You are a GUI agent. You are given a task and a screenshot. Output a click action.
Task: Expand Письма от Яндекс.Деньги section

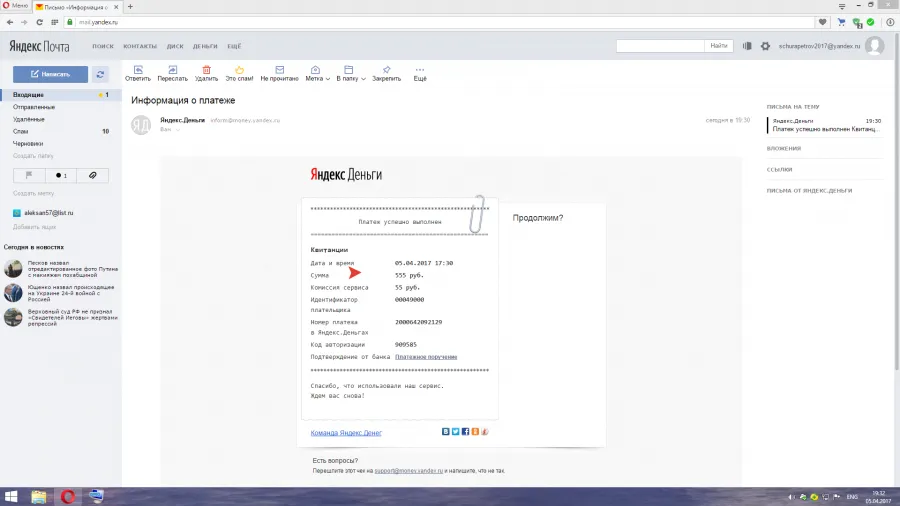(x=809, y=190)
